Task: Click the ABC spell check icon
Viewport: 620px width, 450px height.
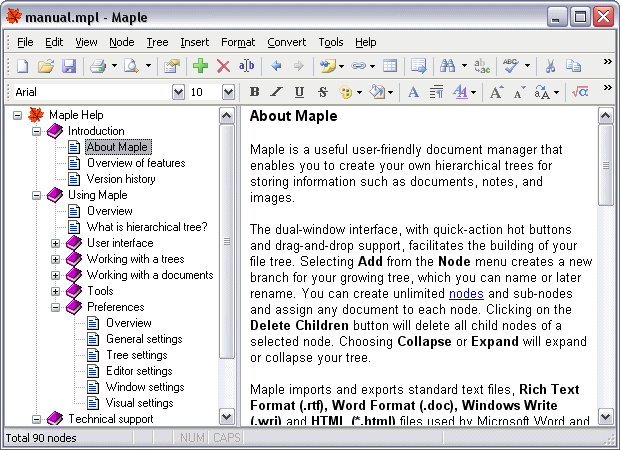Action: tap(511, 66)
